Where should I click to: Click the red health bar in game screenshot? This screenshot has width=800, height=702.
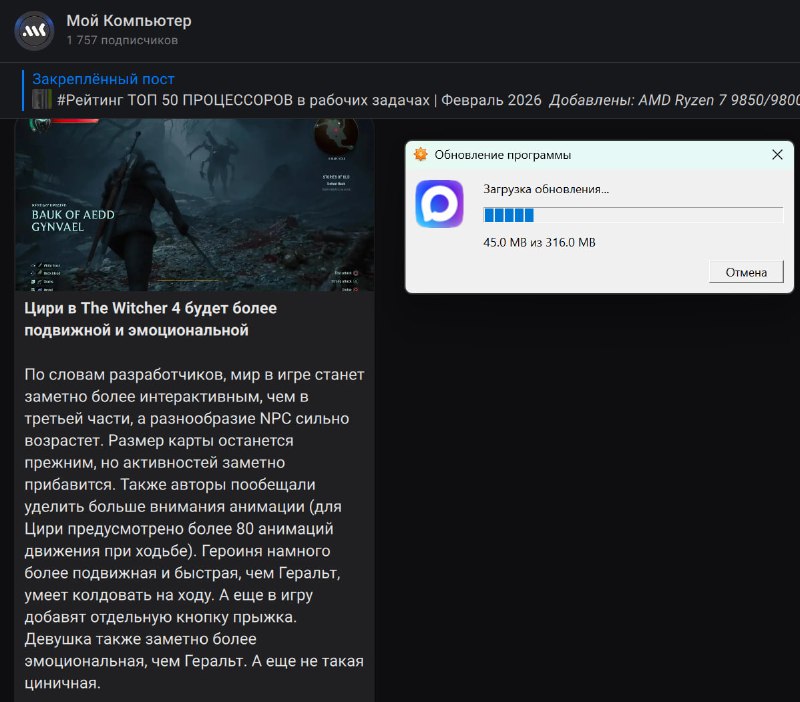pos(73,121)
